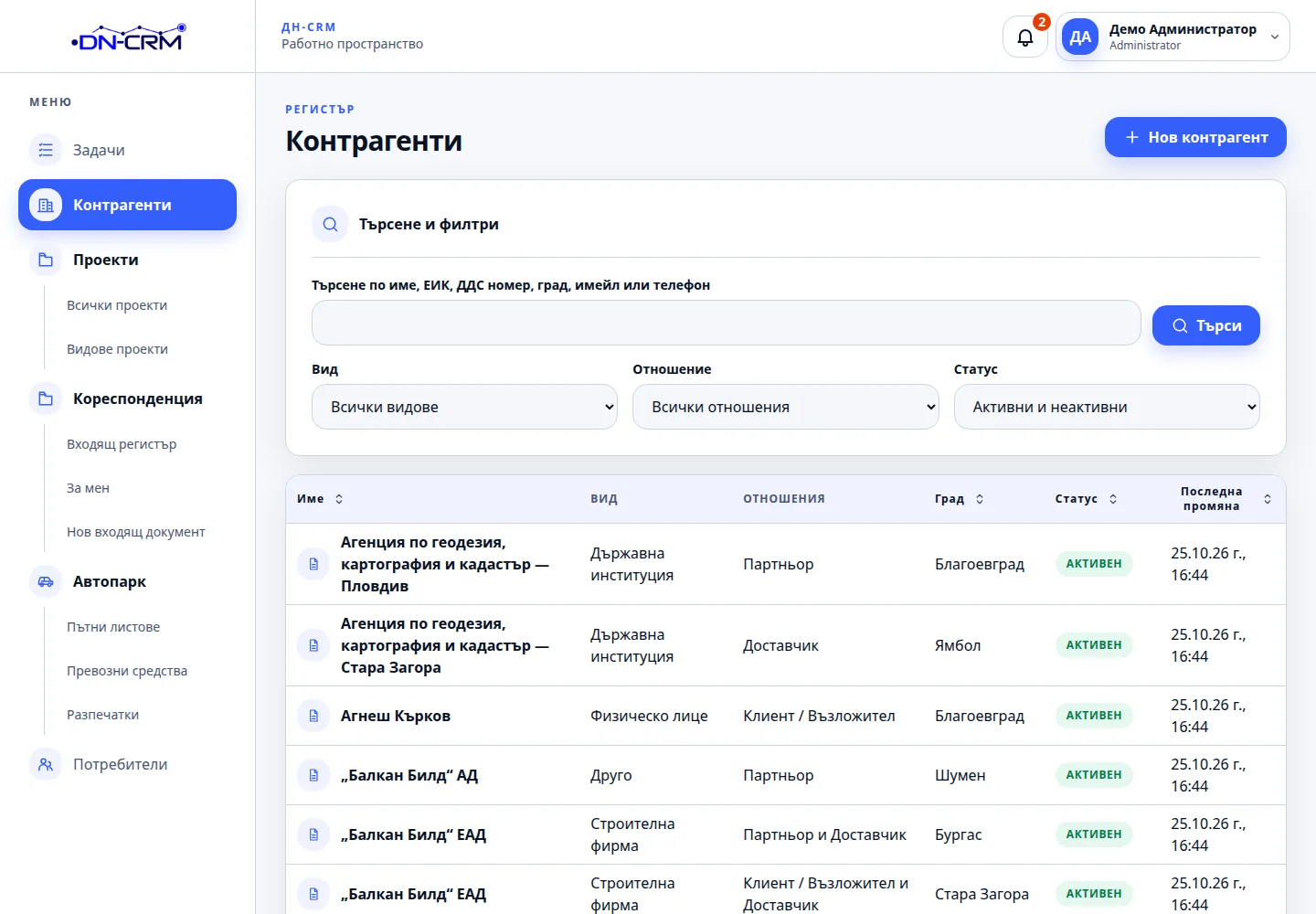
Task: Sort the table by Град column
Action: pos(960,499)
